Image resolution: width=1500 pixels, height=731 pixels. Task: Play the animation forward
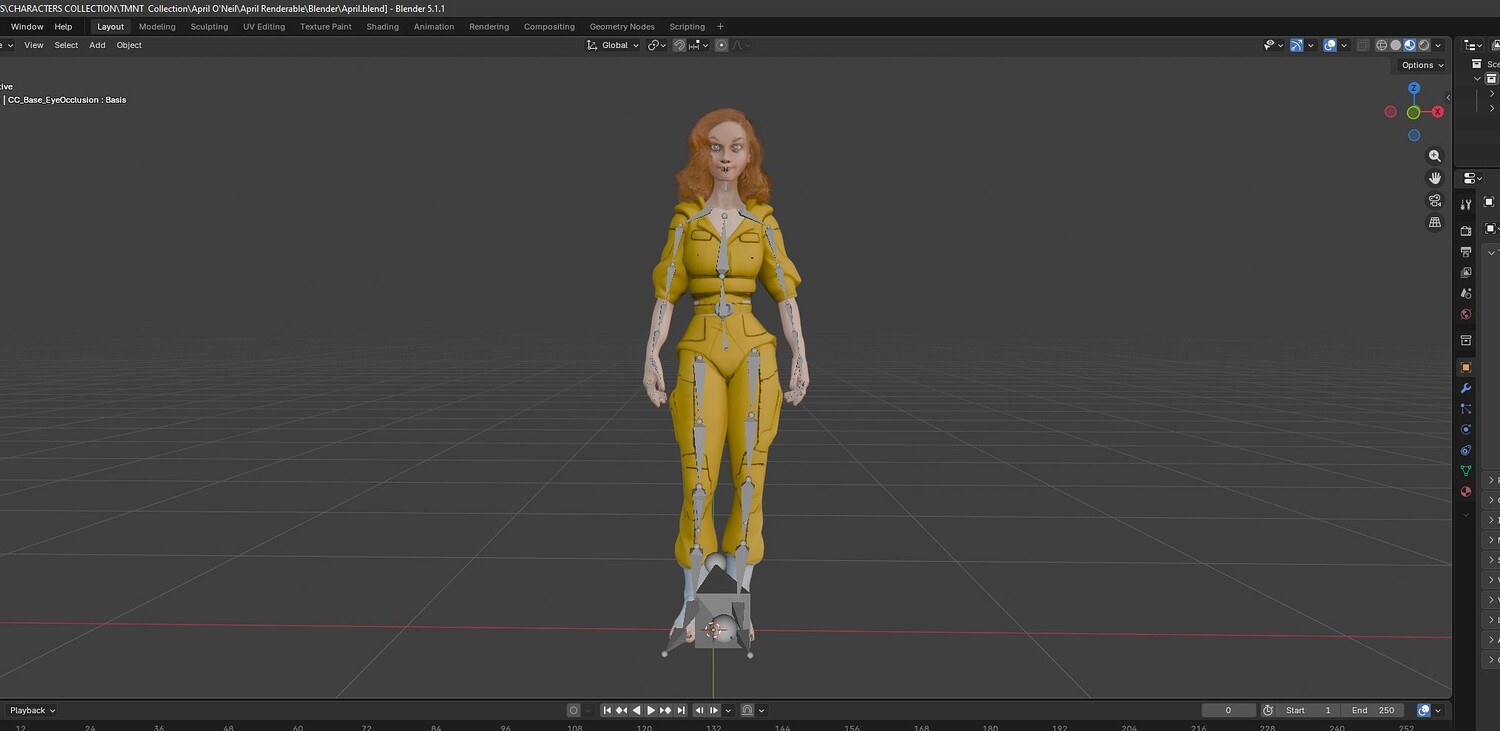[651, 710]
